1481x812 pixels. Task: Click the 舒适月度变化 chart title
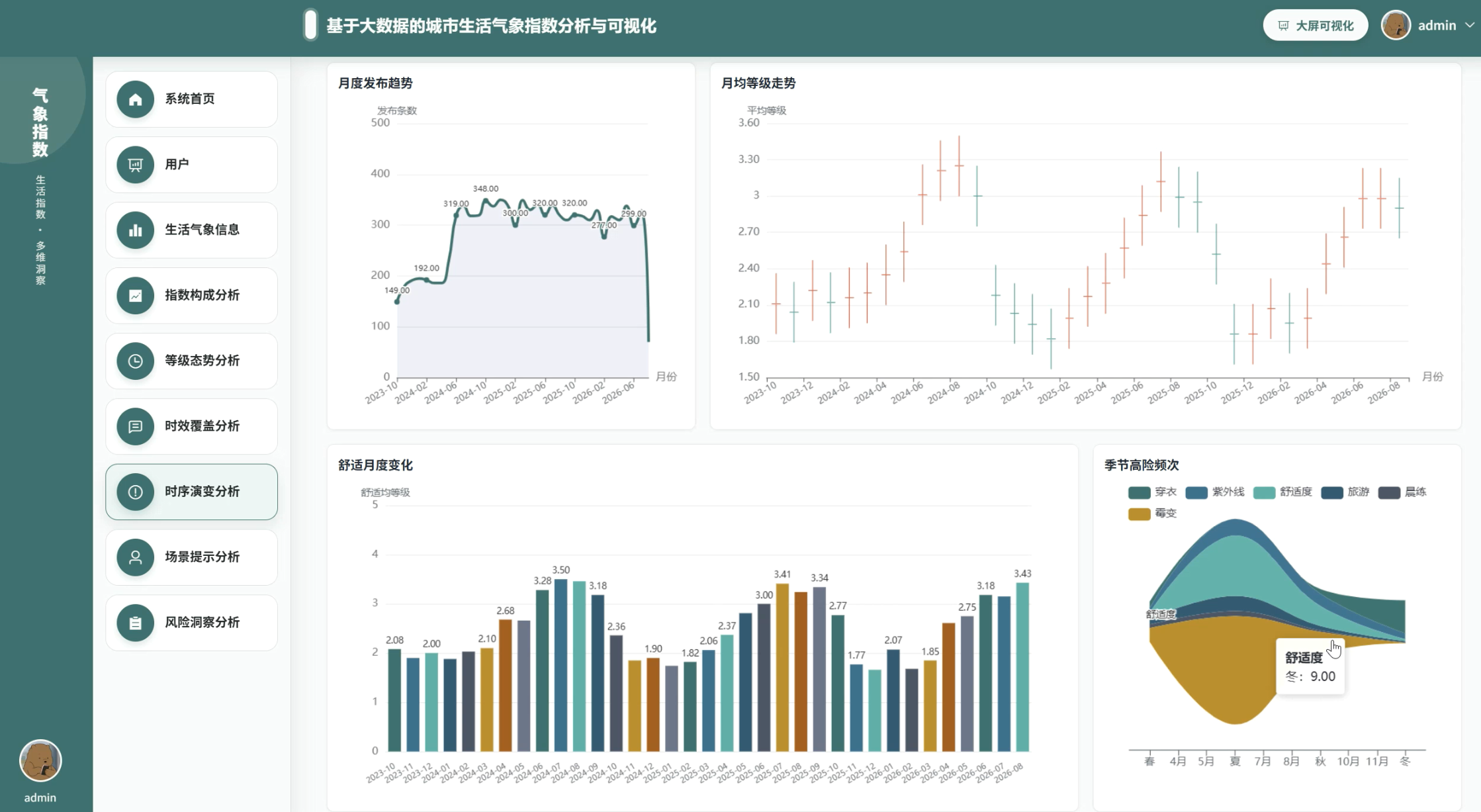tap(375, 465)
